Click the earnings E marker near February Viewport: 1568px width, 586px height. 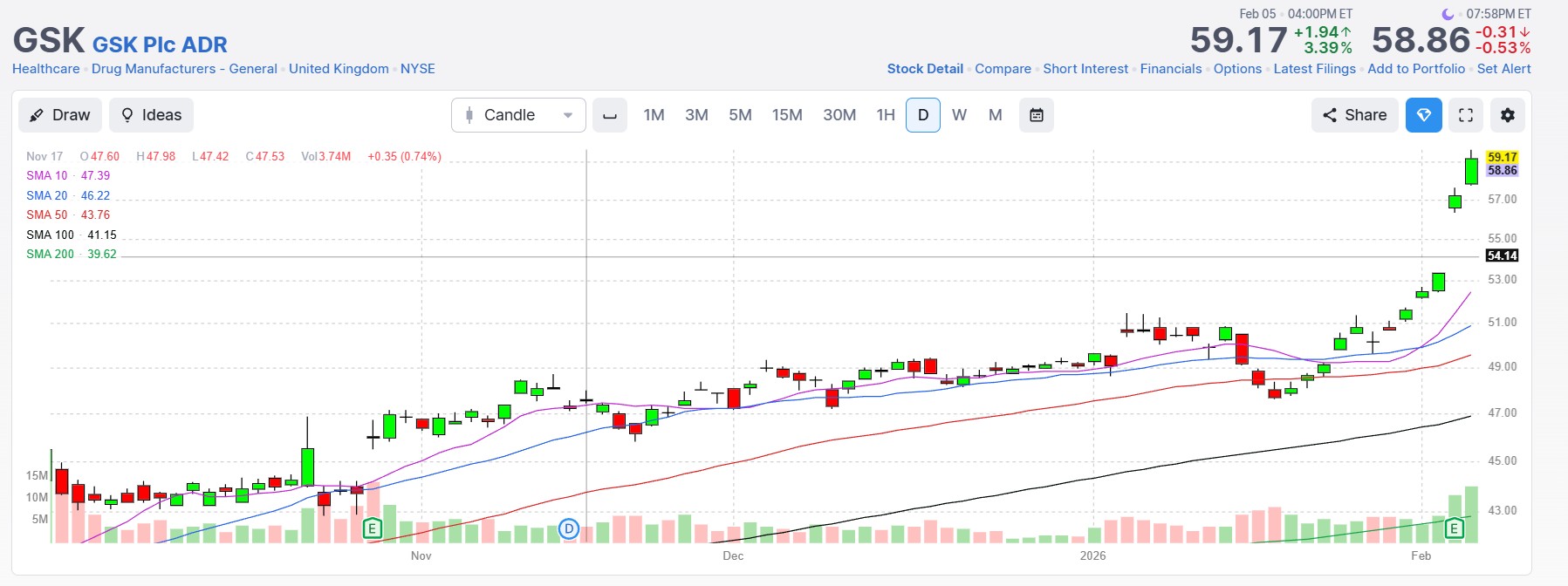1454,528
